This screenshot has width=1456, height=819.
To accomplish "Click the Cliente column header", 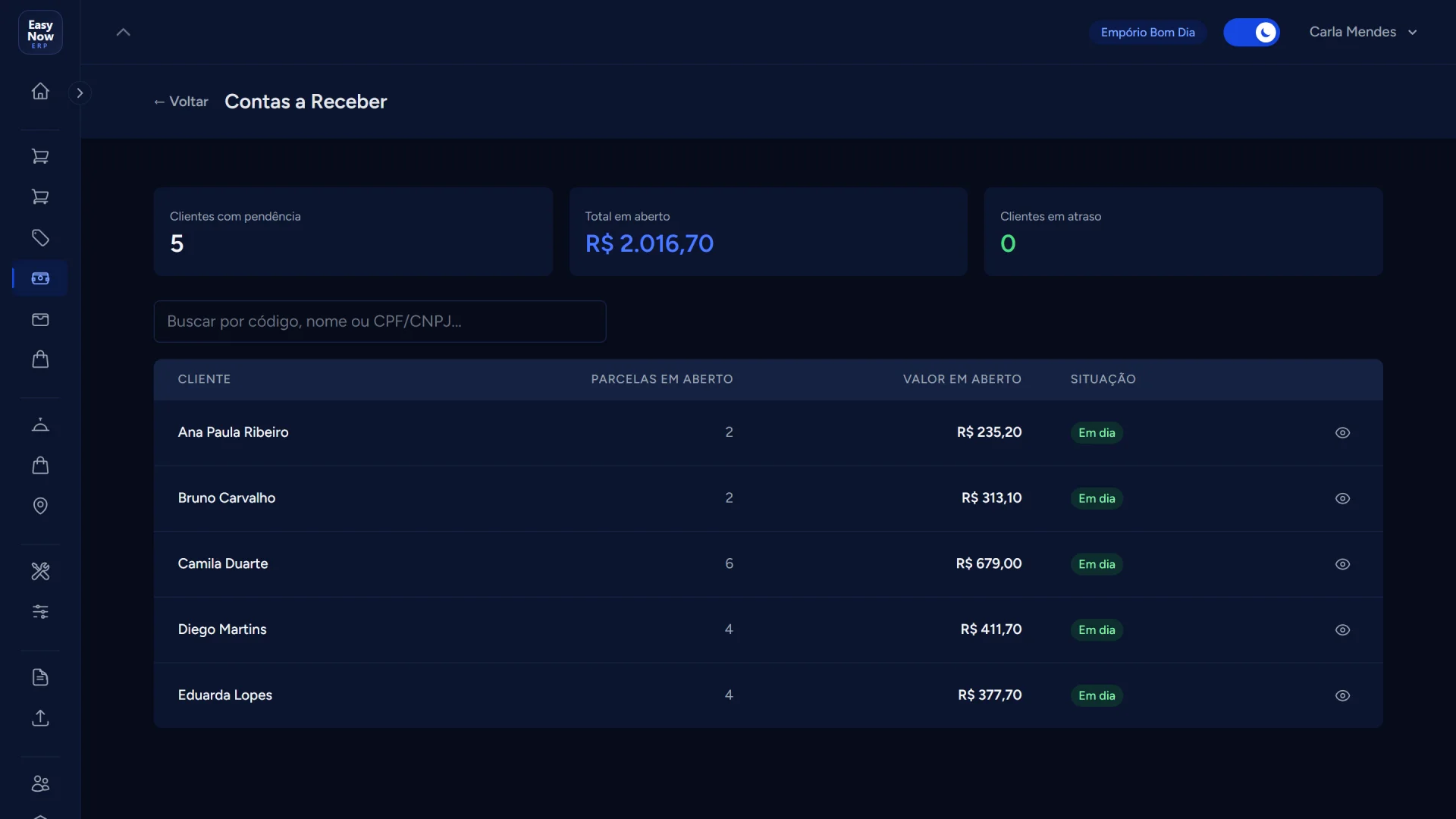I will pos(204,379).
